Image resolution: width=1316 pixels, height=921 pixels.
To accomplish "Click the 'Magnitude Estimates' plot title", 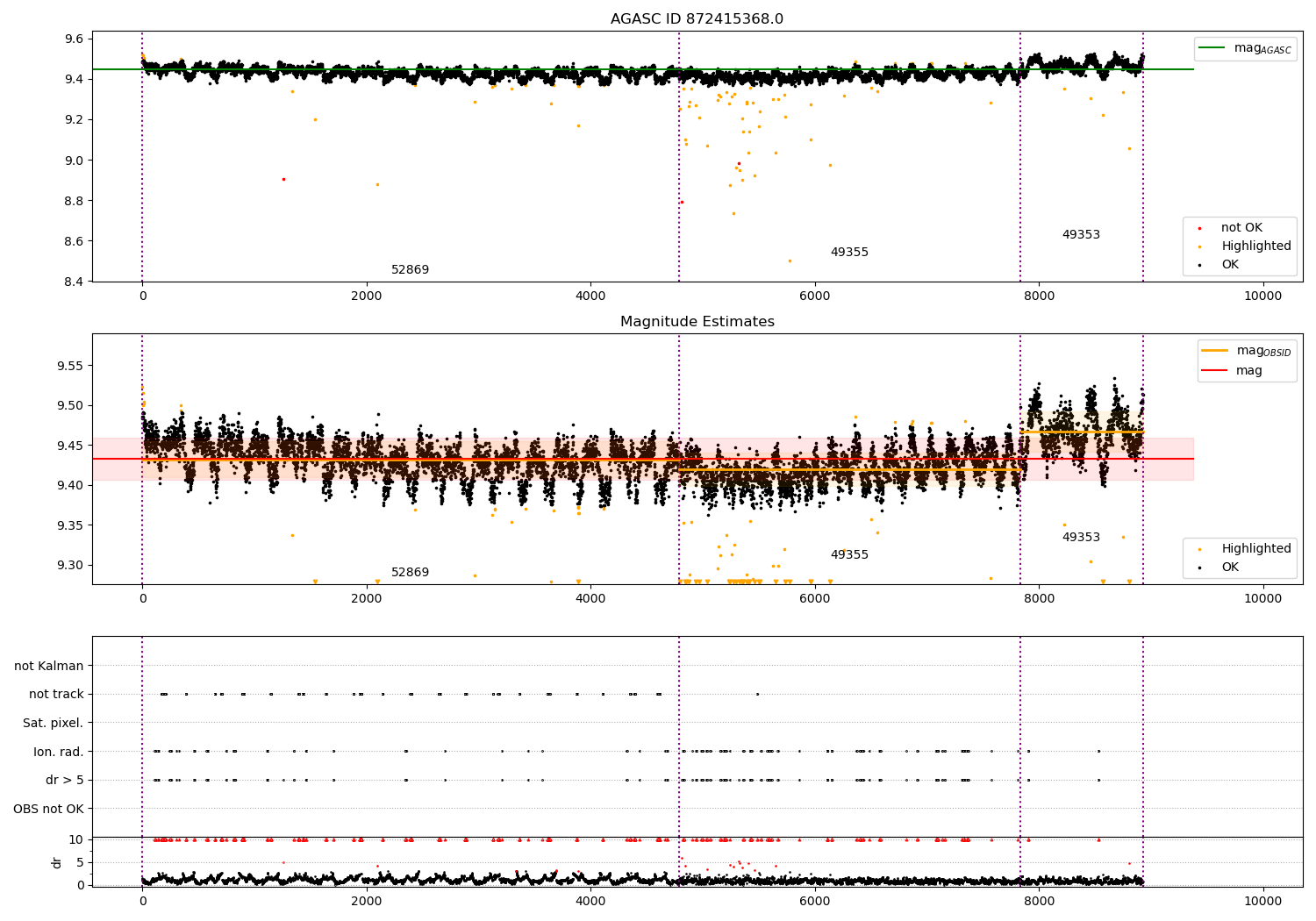I will point(697,322).
